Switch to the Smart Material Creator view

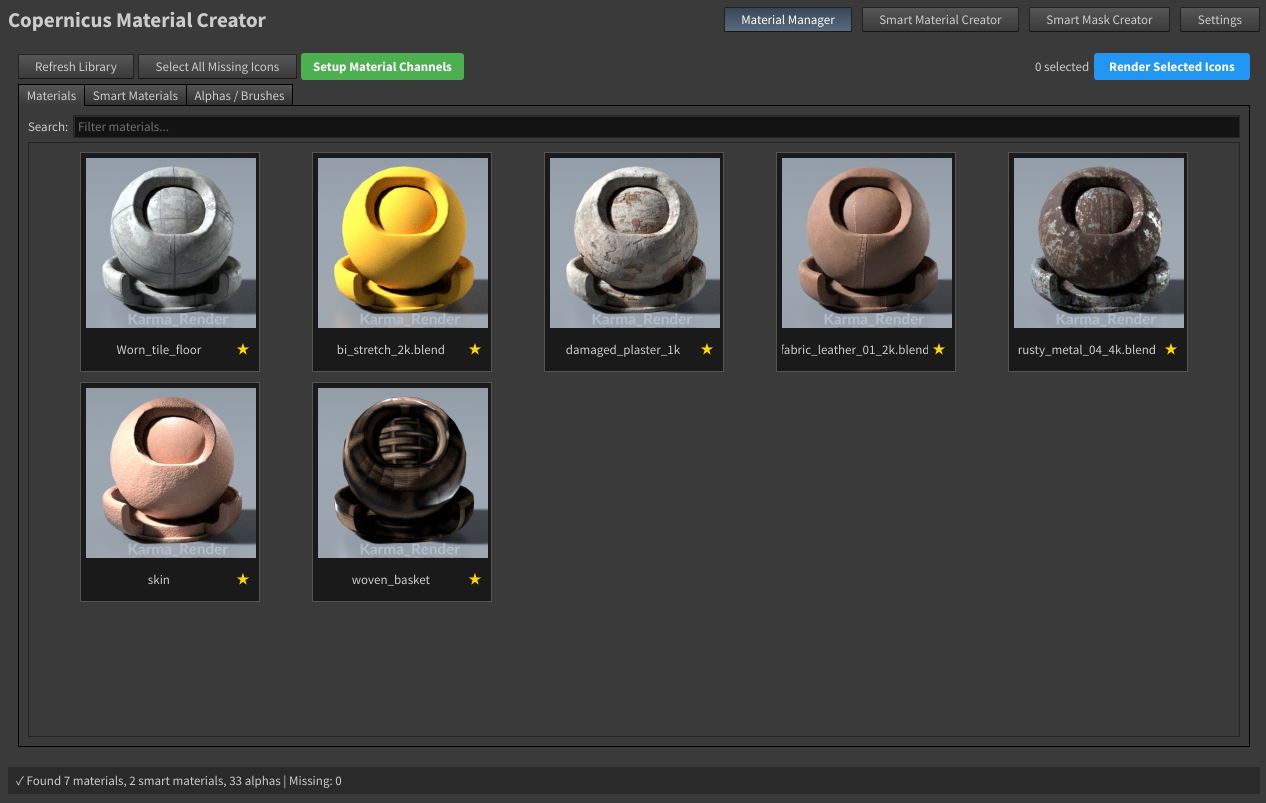coord(939,19)
